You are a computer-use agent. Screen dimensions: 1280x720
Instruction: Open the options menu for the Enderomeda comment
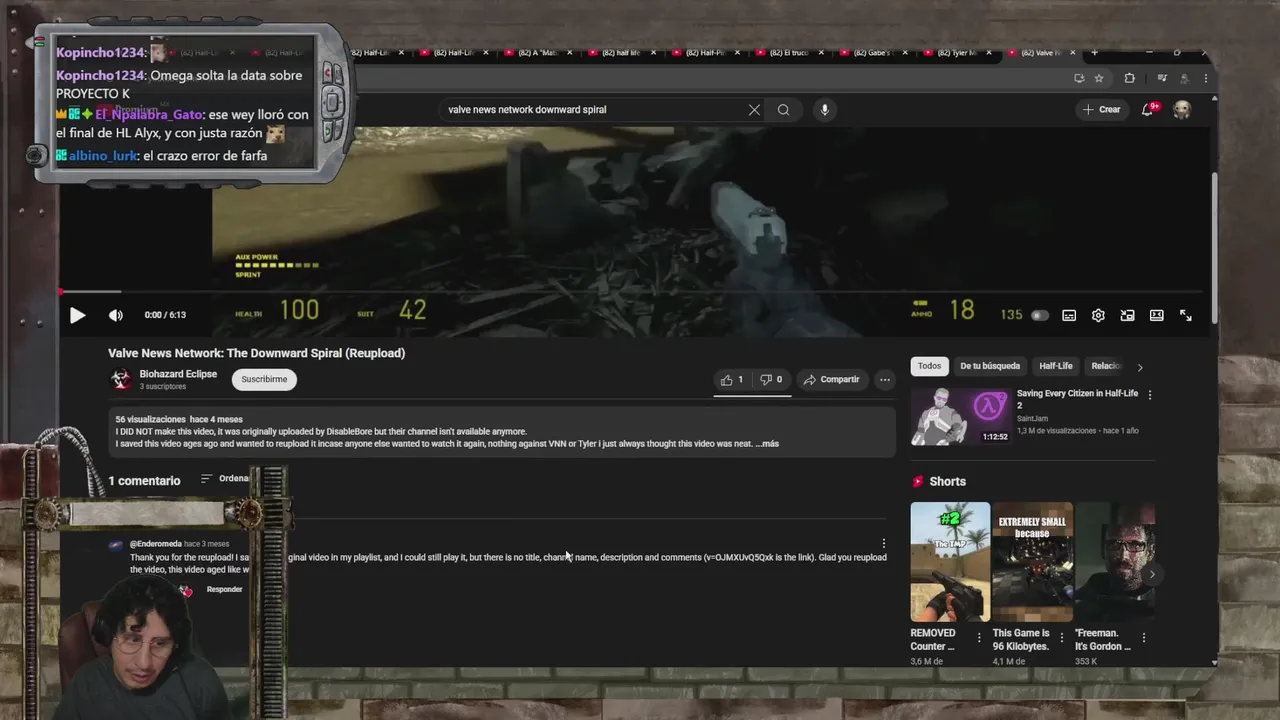tap(883, 544)
